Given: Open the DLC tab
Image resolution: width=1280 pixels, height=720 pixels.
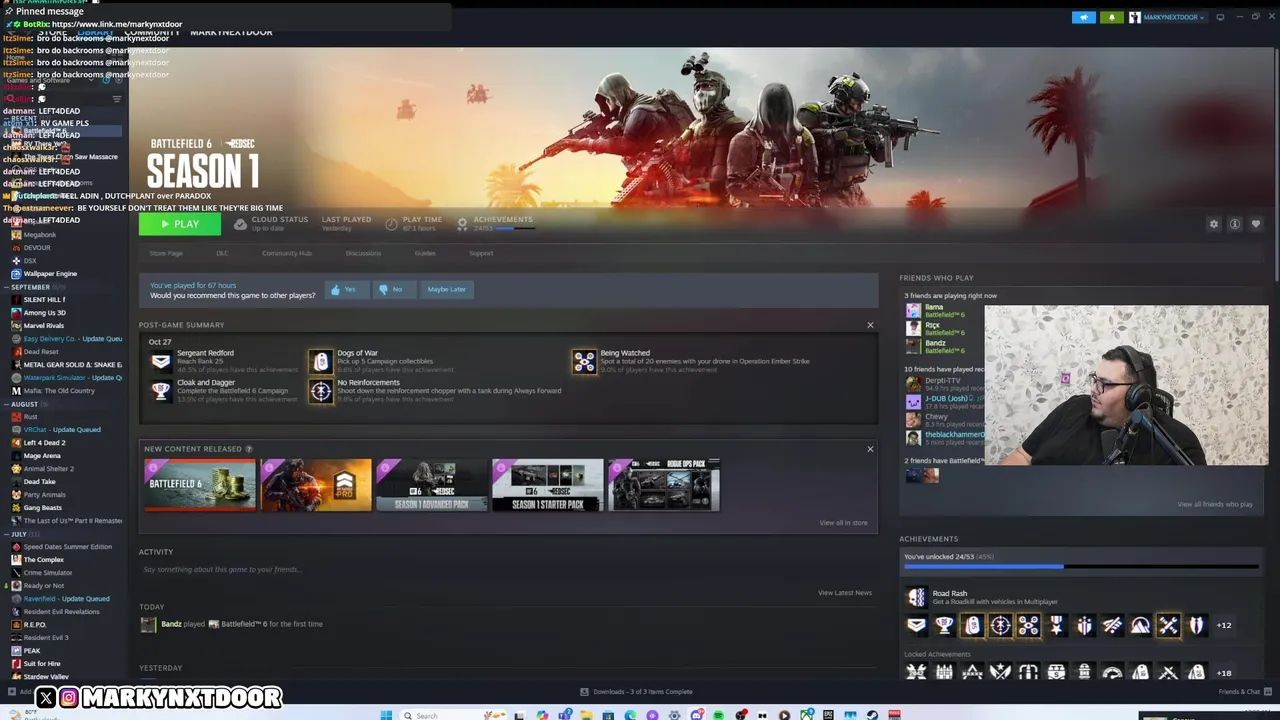Looking at the screenshot, I should pyautogui.click(x=222, y=253).
